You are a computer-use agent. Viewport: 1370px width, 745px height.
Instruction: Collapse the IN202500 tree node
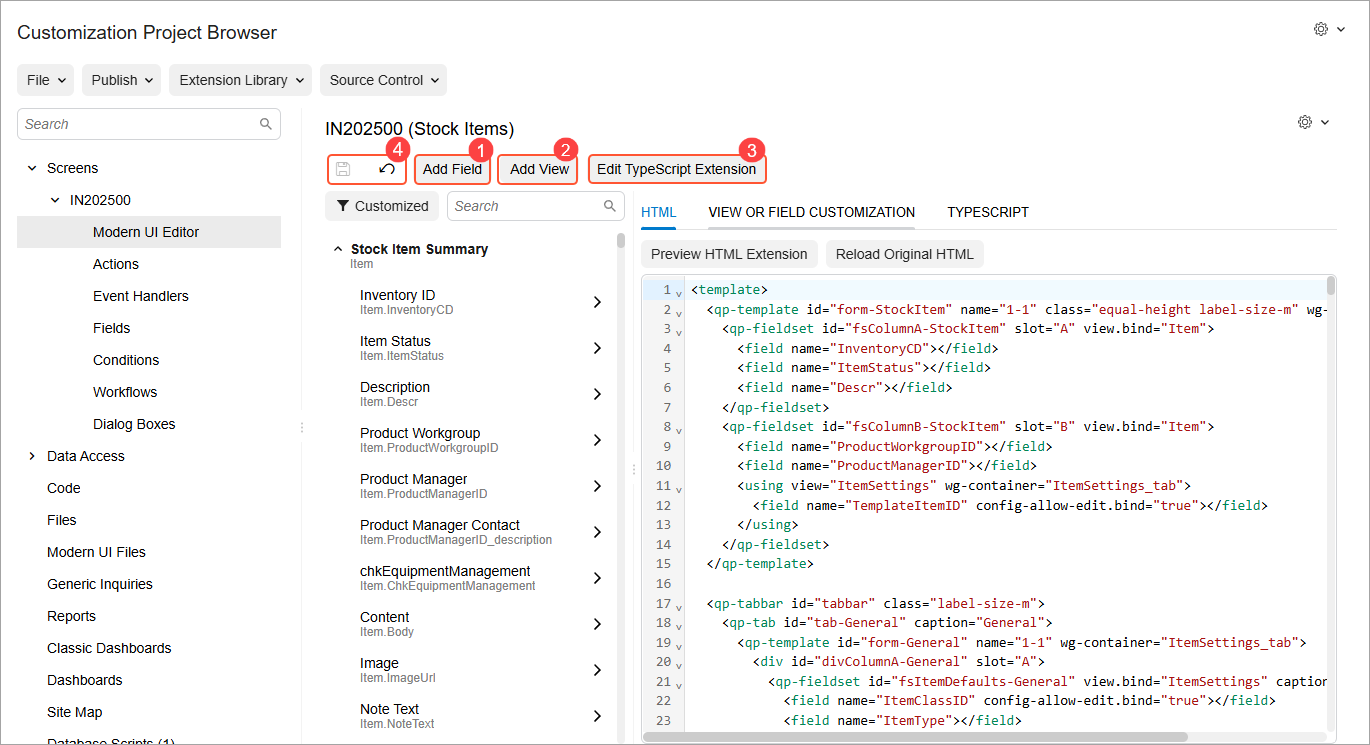55,200
